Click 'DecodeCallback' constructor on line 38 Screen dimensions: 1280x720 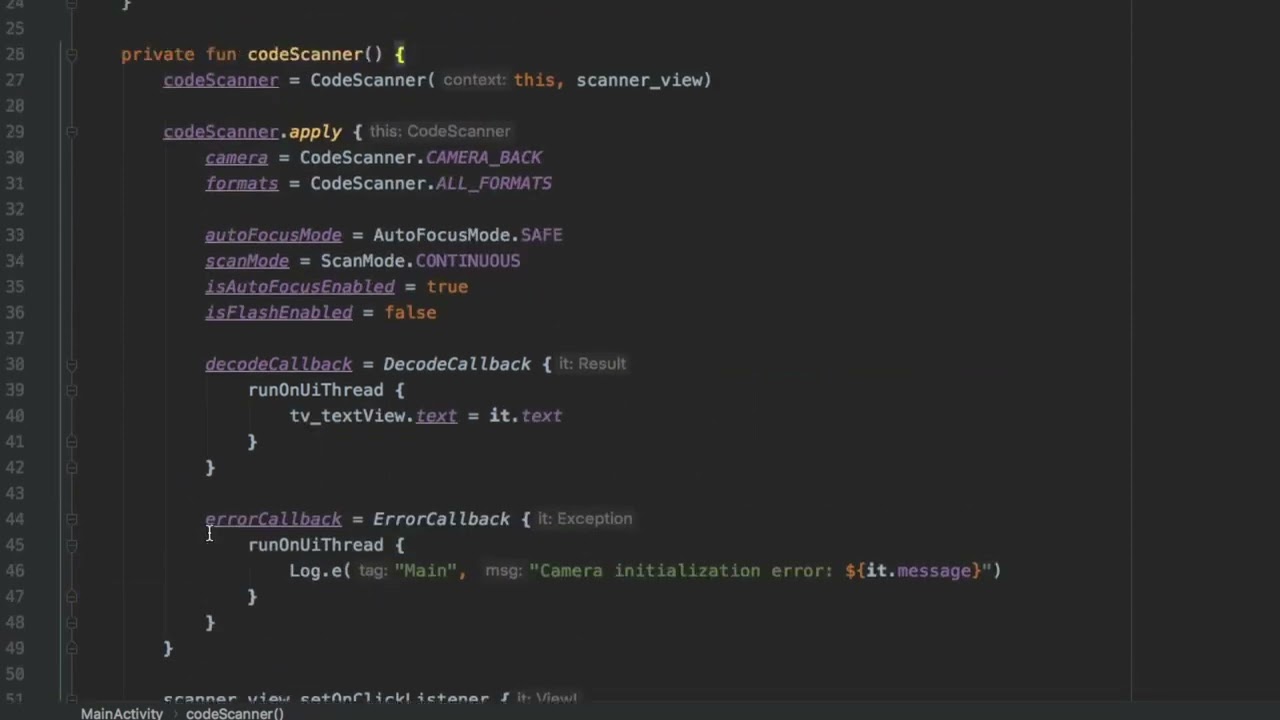pos(457,364)
